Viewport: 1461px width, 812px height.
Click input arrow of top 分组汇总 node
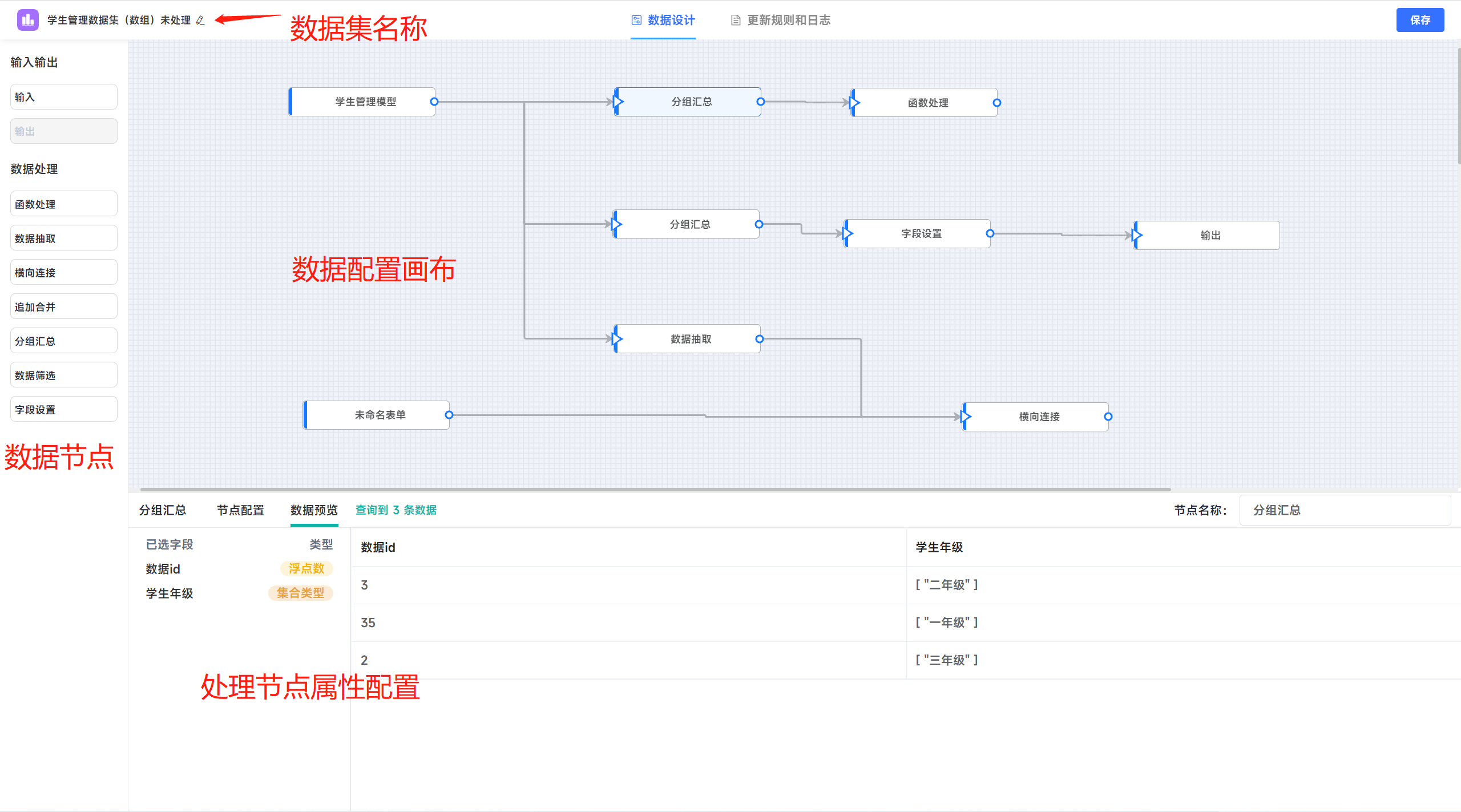[618, 102]
